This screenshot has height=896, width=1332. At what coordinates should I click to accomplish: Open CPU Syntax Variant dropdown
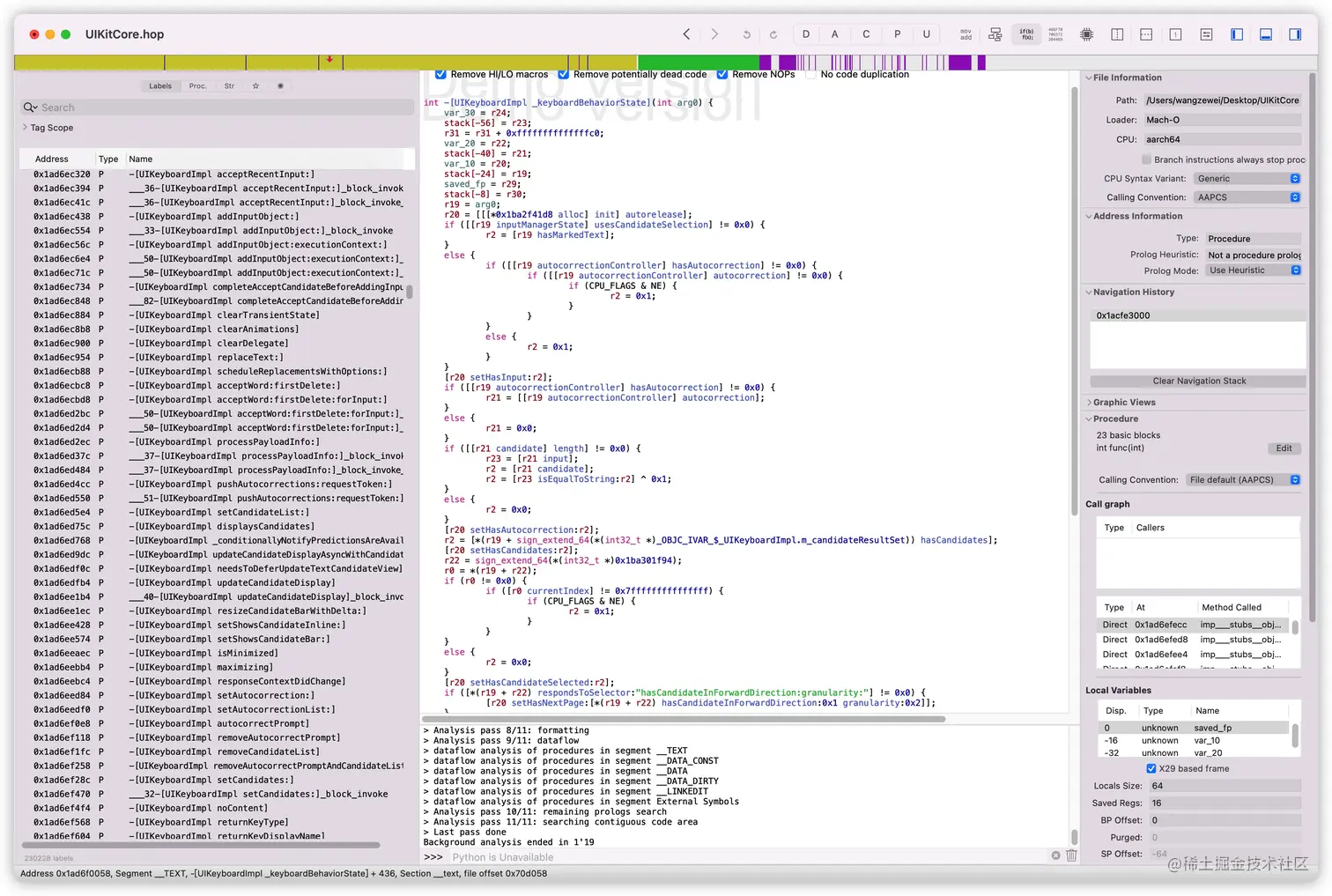tap(1247, 179)
